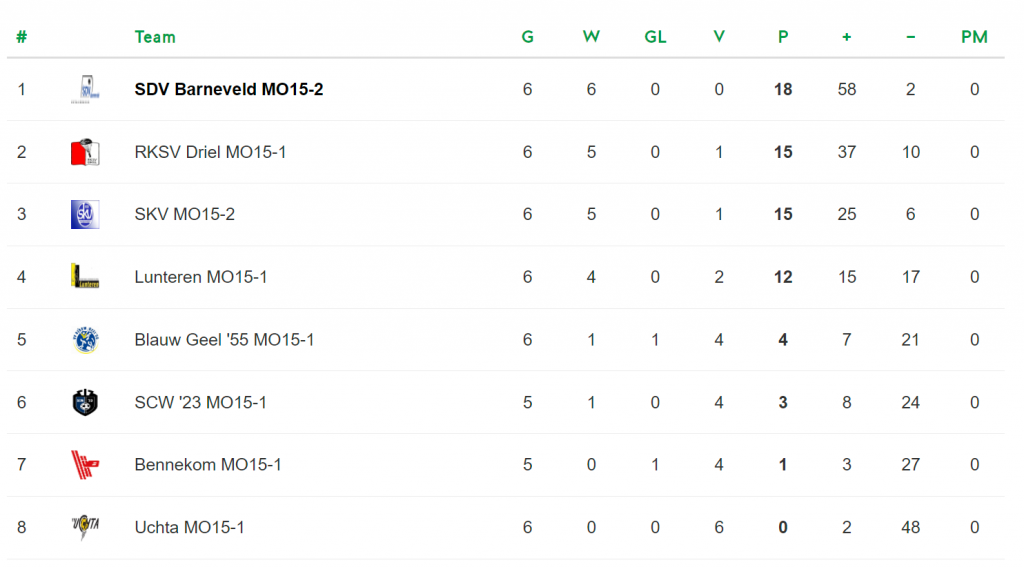Open Blauw Geel '55 MO15-1 link
This screenshot has height=567, width=1024.
click(x=224, y=340)
